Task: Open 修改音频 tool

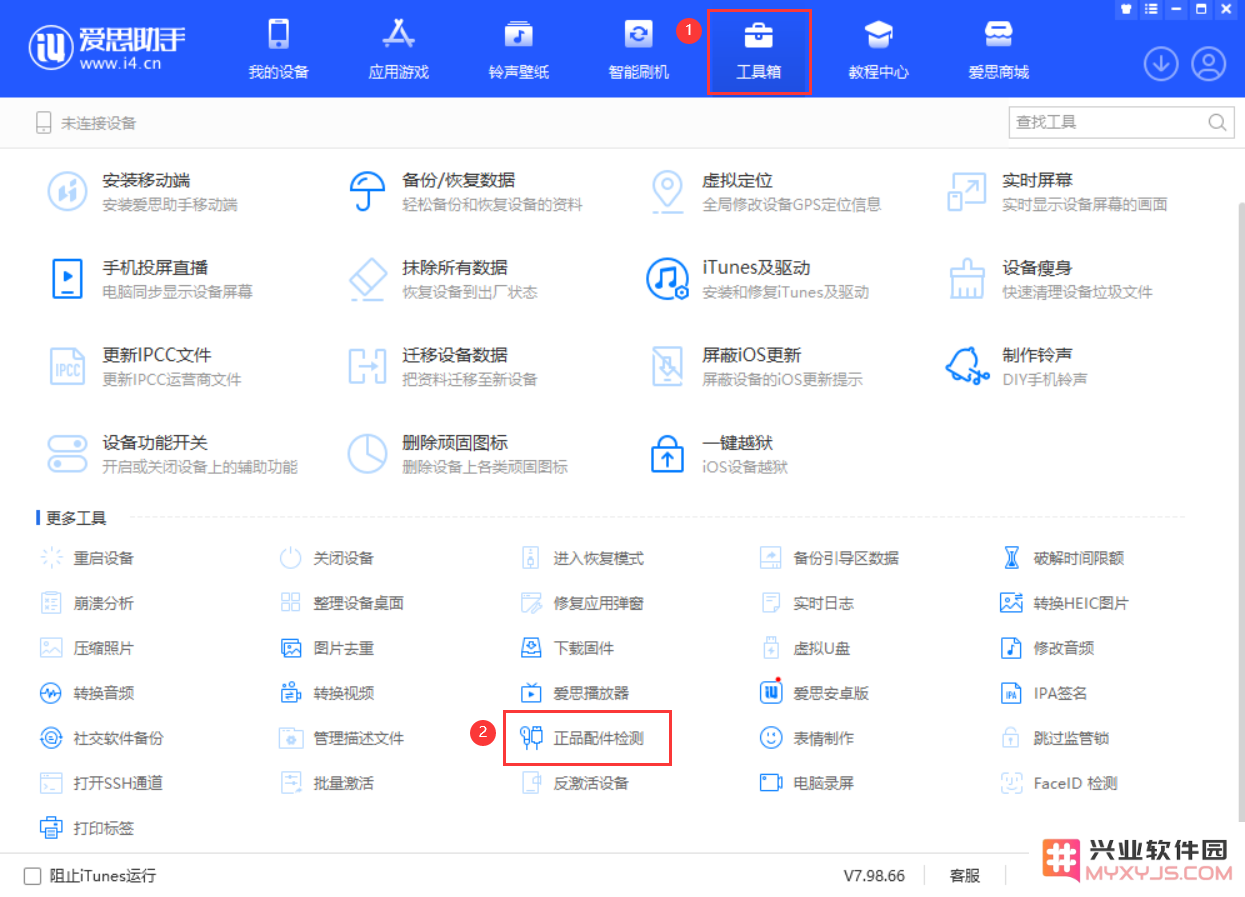Action: point(1047,648)
